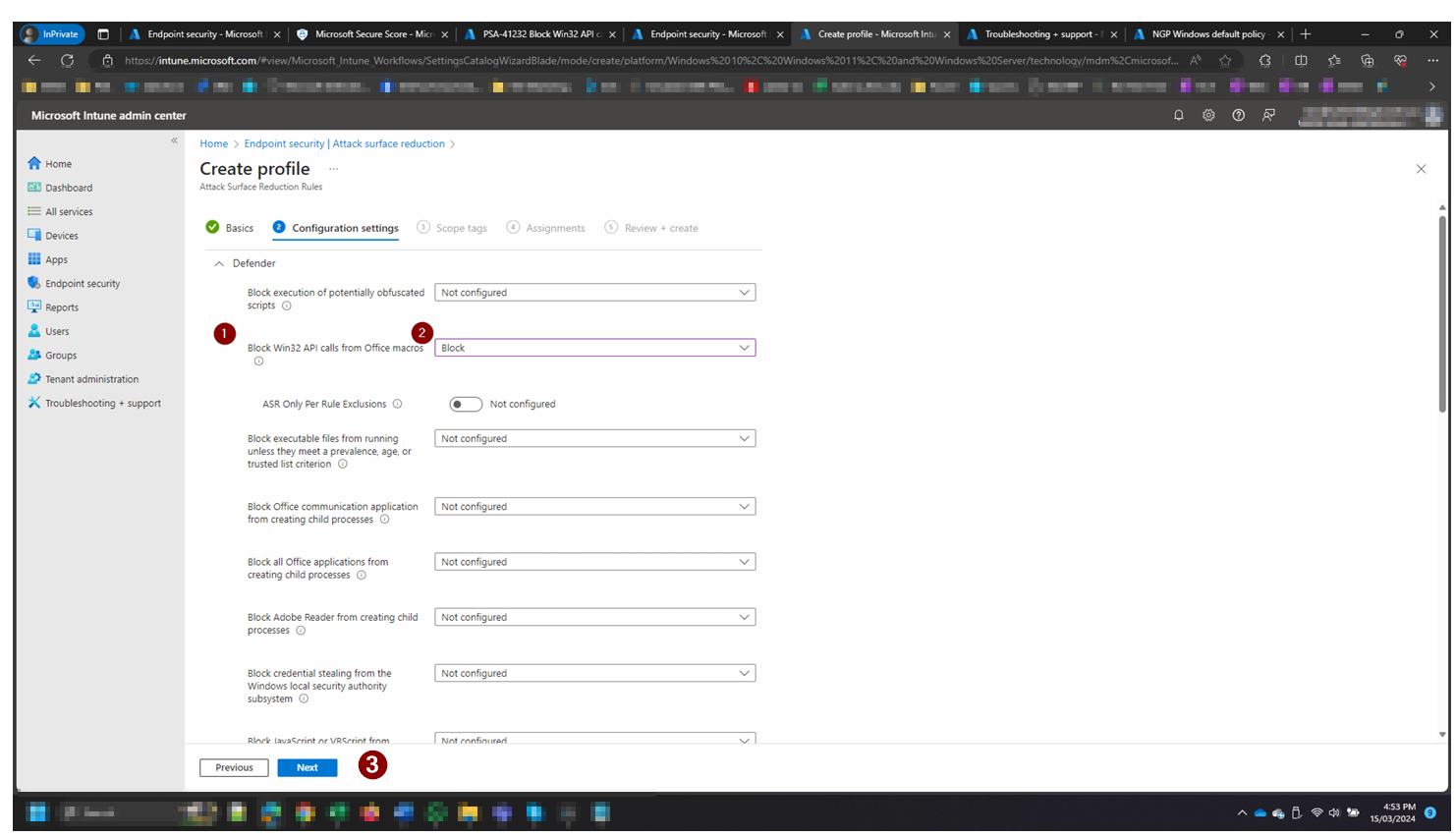Viewport: 1456px width, 837px height.
Task: Open a new browser tab
Action: tap(1306, 34)
